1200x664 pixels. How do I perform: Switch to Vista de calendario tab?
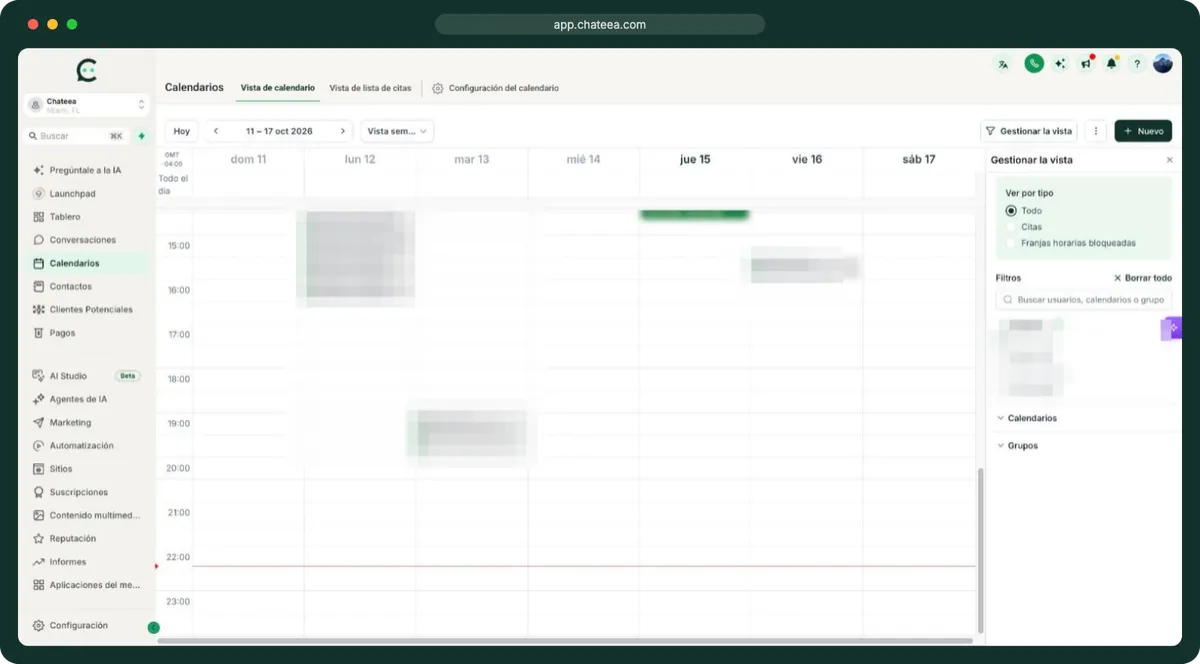point(278,88)
